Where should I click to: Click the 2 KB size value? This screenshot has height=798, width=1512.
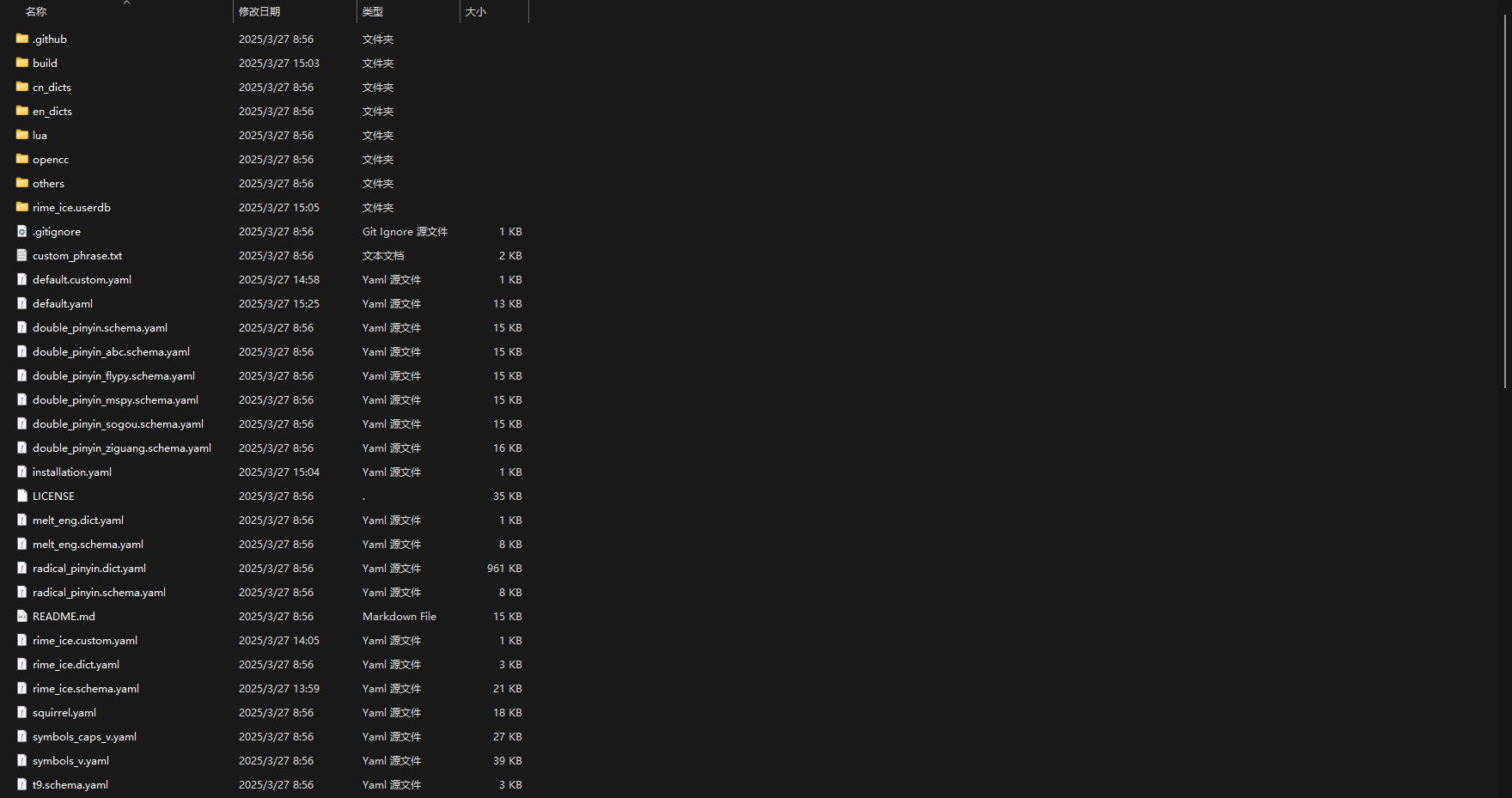510,256
